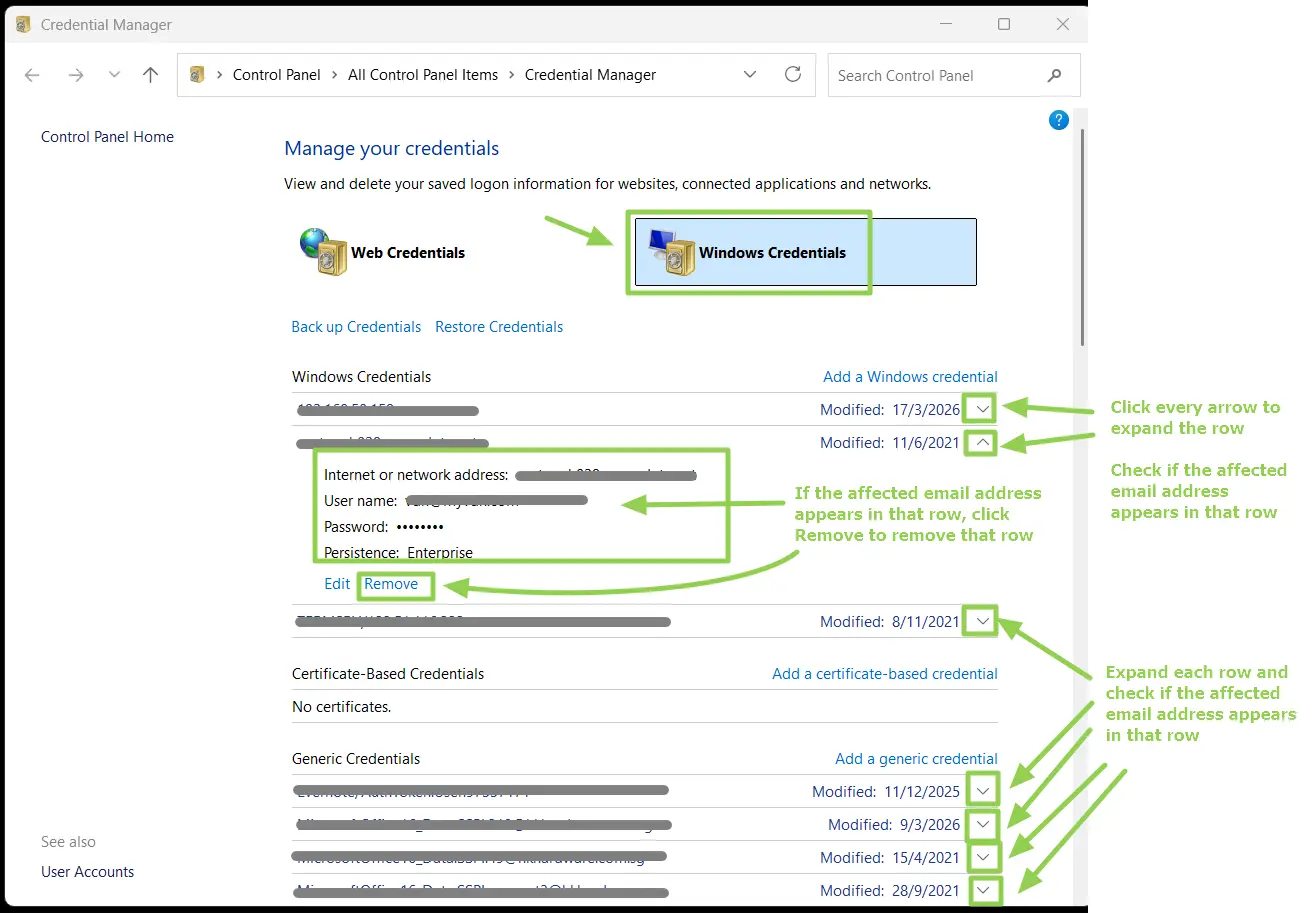This screenshot has height=914, width=1316.
Task: Select Credential Manager breadcrumb segment
Action: [x=590, y=75]
